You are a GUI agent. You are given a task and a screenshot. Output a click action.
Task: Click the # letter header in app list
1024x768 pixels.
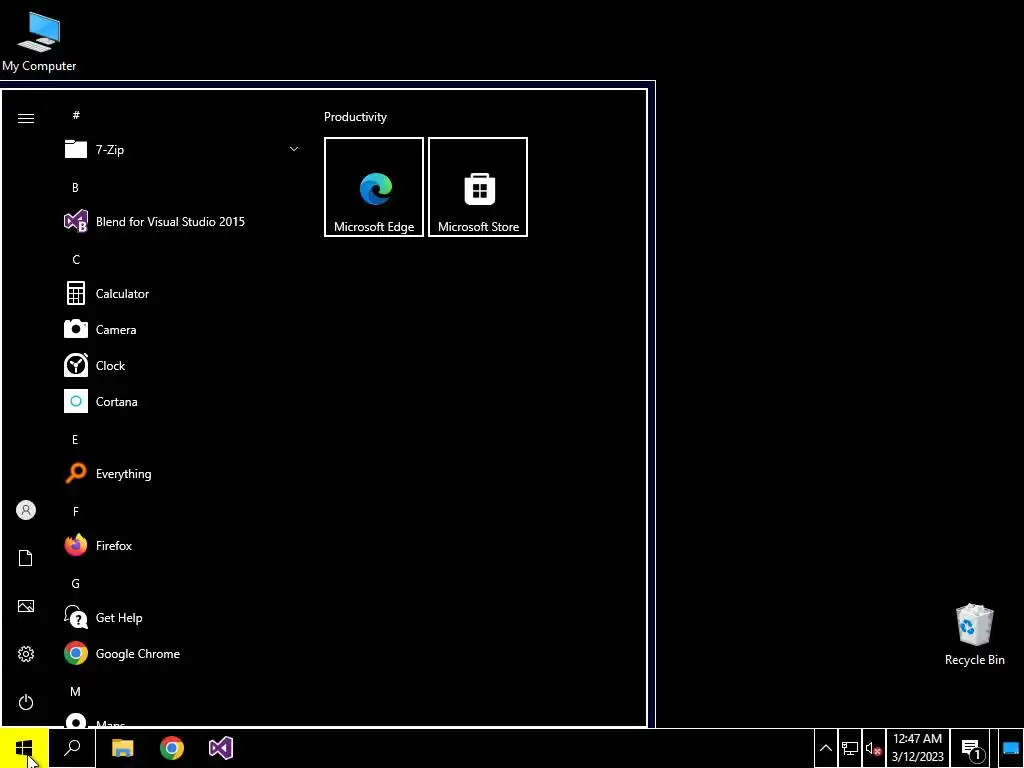pos(76,115)
